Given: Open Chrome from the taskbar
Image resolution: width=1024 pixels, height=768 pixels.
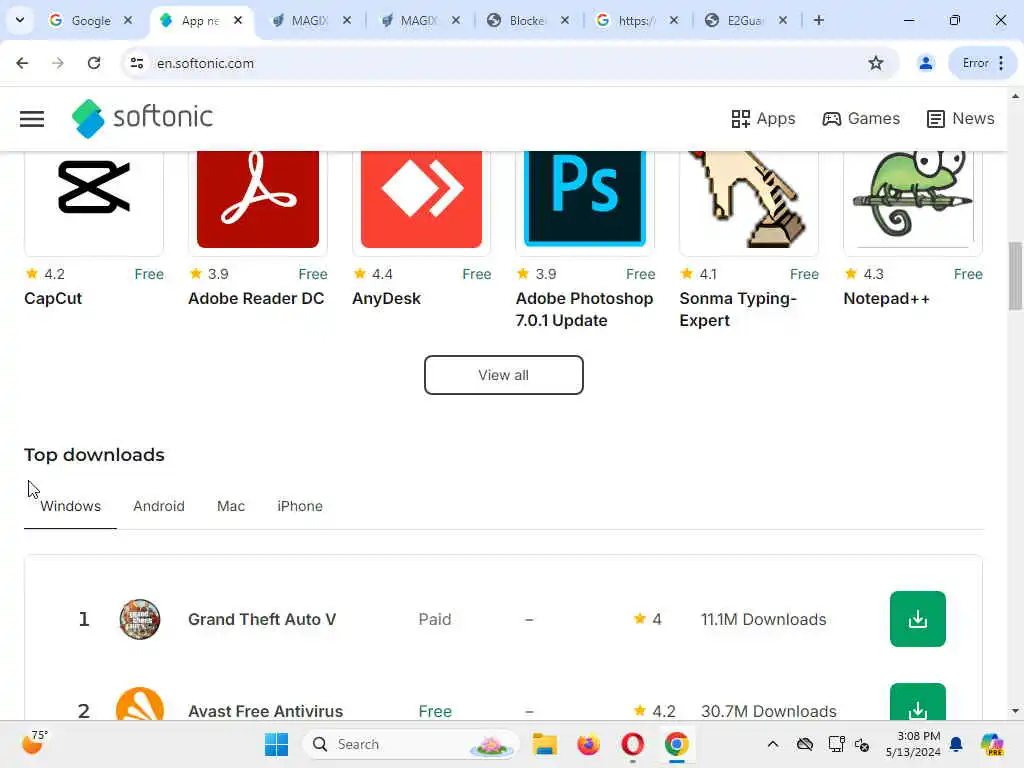Looking at the screenshot, I should coord(677,744).
